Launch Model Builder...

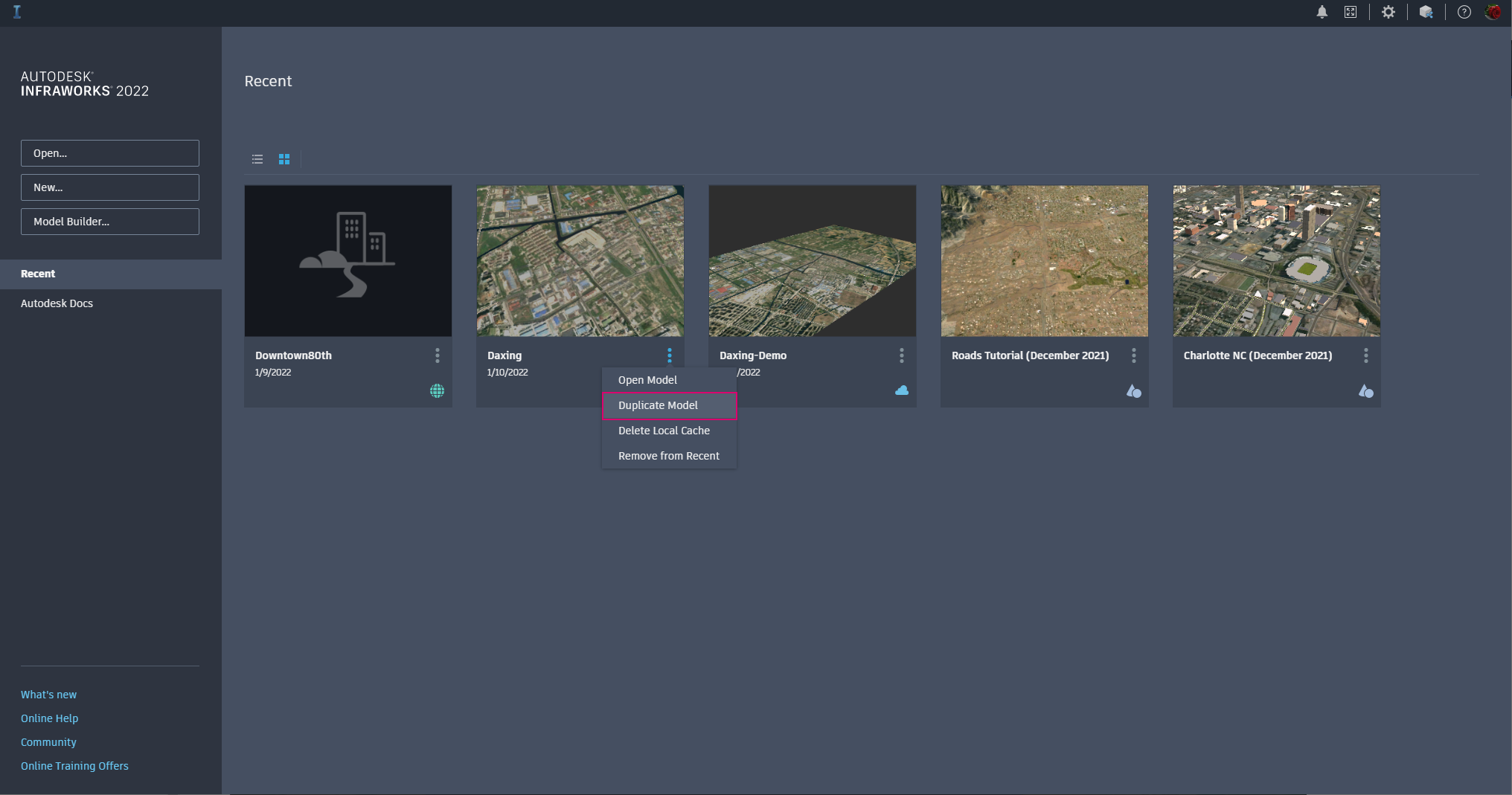coord(110,222)
